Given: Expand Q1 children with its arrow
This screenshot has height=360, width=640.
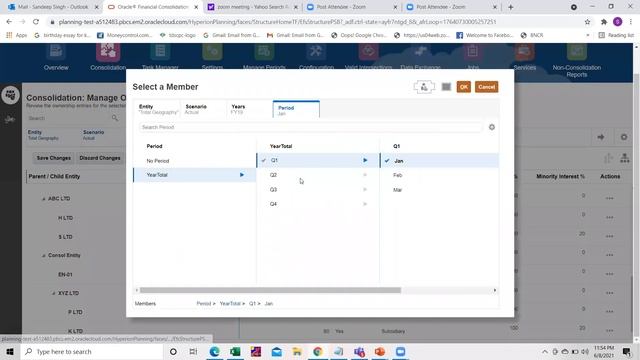Looking at the screenshot, I should (x=365, y=160).
